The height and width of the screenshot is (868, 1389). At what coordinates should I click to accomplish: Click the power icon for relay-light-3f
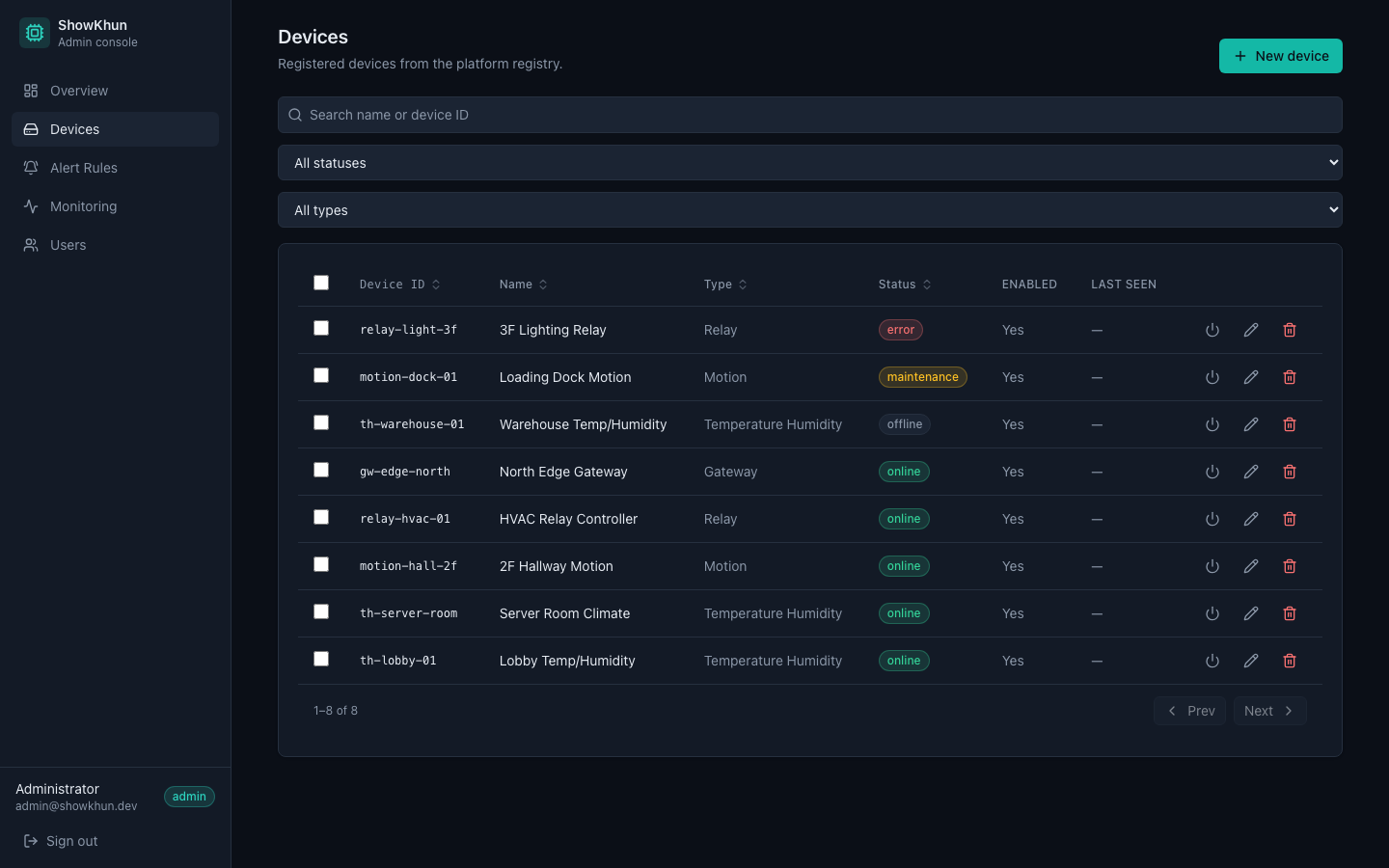(x=1212, y=330)
